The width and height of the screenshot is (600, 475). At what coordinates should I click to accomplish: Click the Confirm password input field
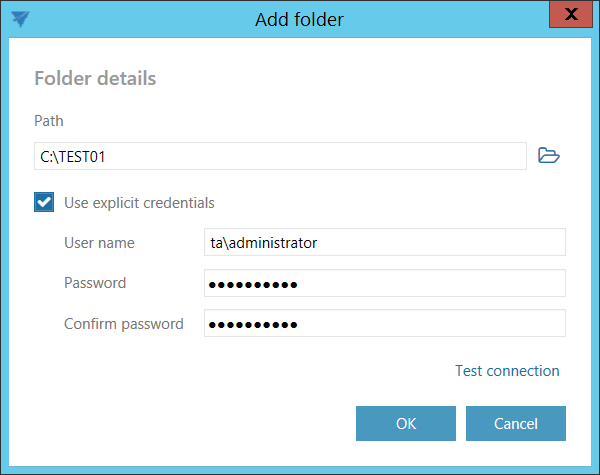coord(384,323)
